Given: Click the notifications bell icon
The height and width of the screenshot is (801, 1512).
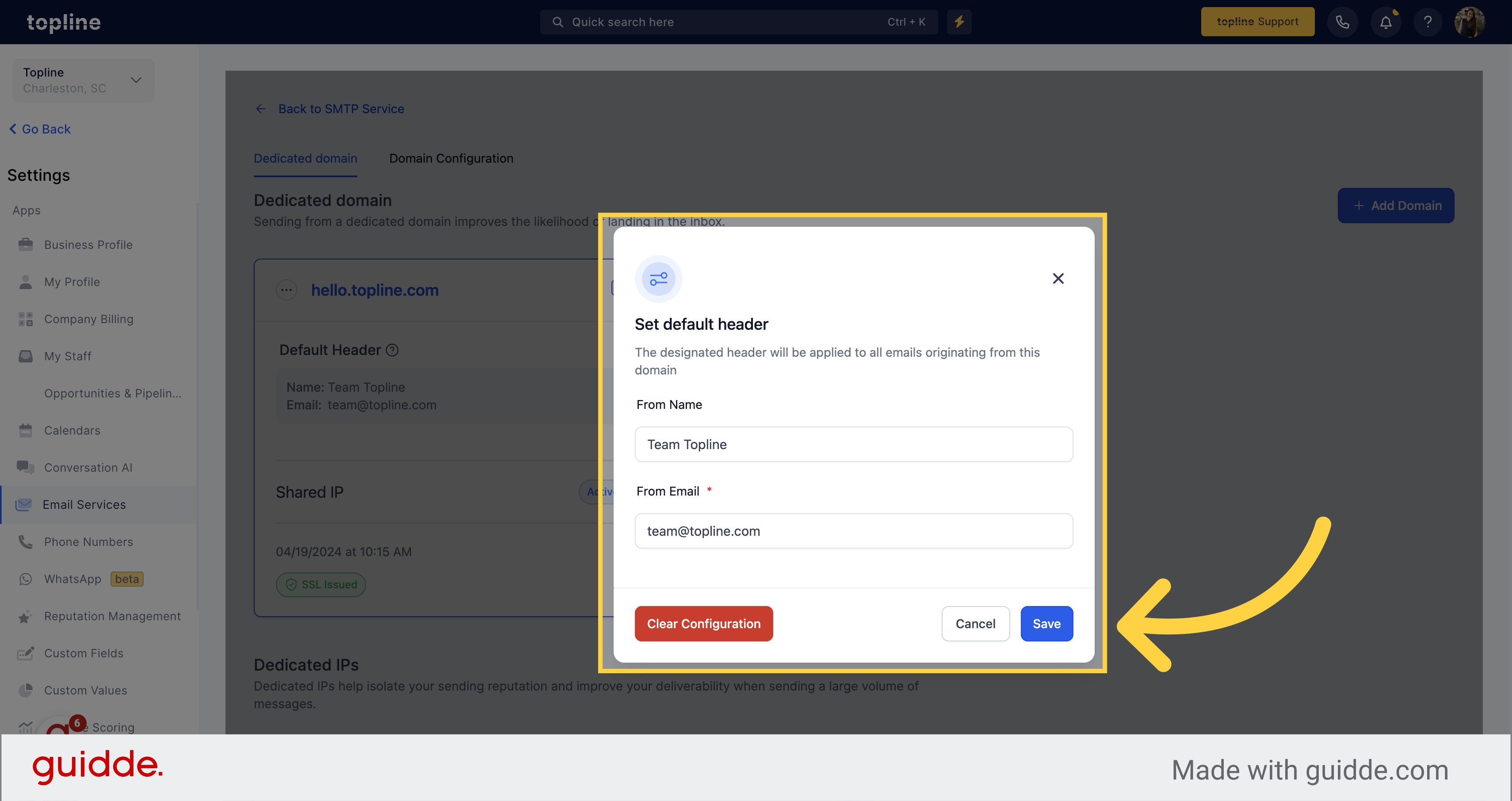Looking at the screenshot, I should pyautogui.click(x=1388, y=21).
